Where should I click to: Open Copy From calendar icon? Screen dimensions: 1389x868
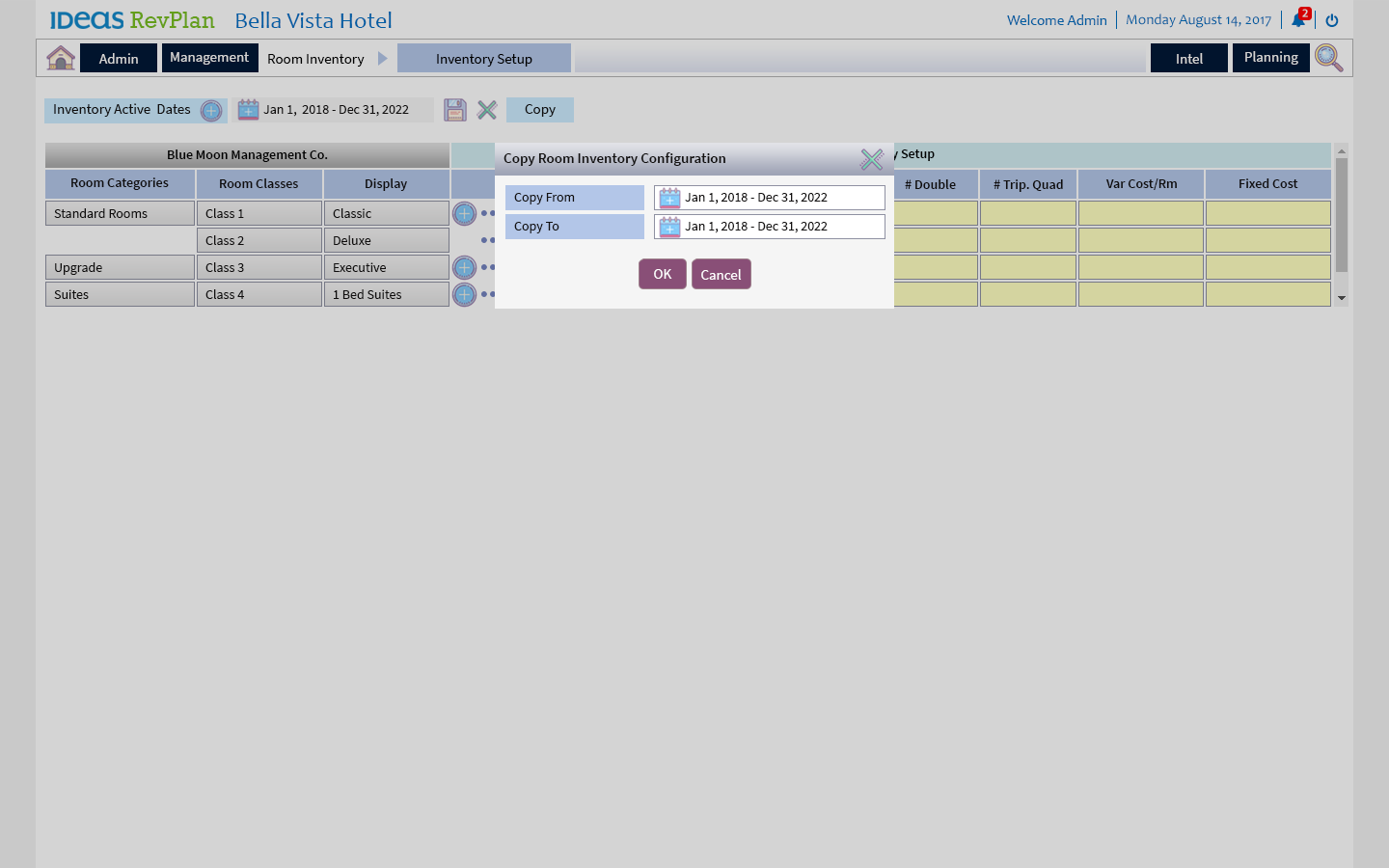pyautogui.click(x=669, y=198)
